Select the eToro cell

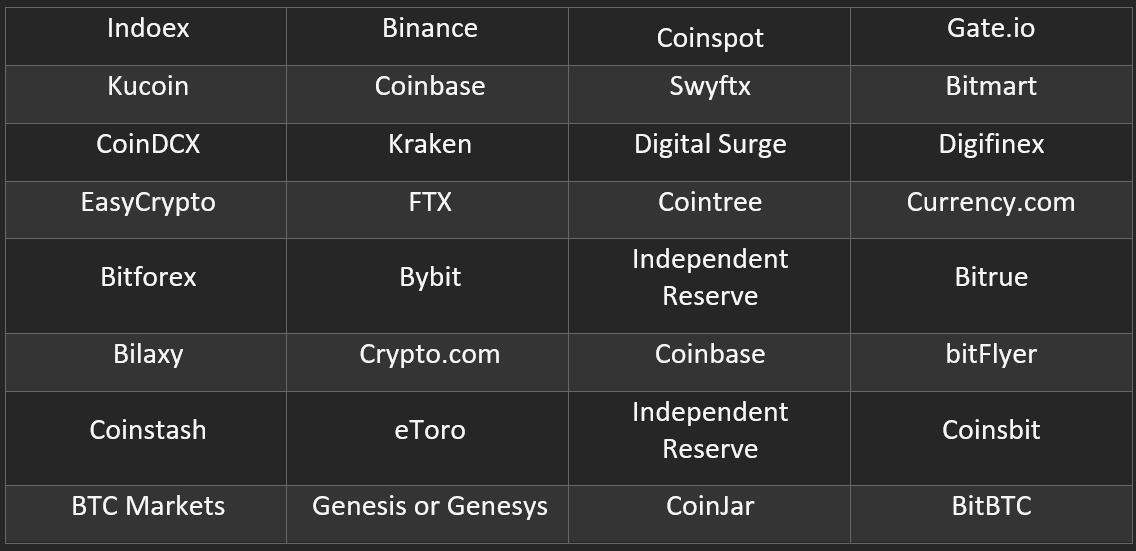pos(427,438)
